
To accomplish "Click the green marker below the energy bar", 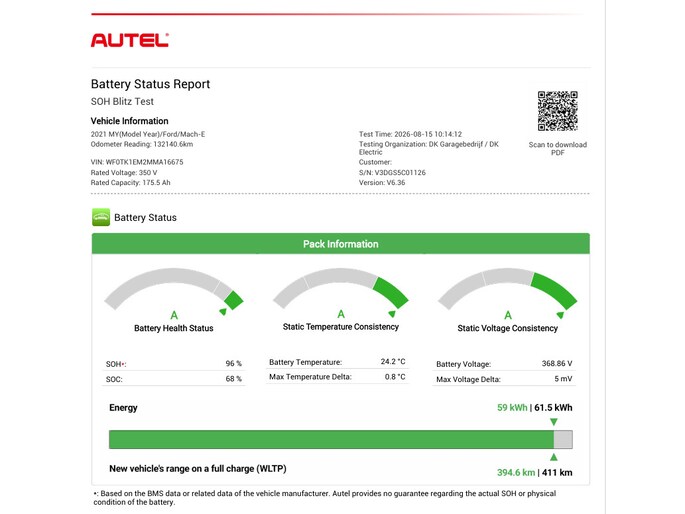I will [x=554, y=457].
